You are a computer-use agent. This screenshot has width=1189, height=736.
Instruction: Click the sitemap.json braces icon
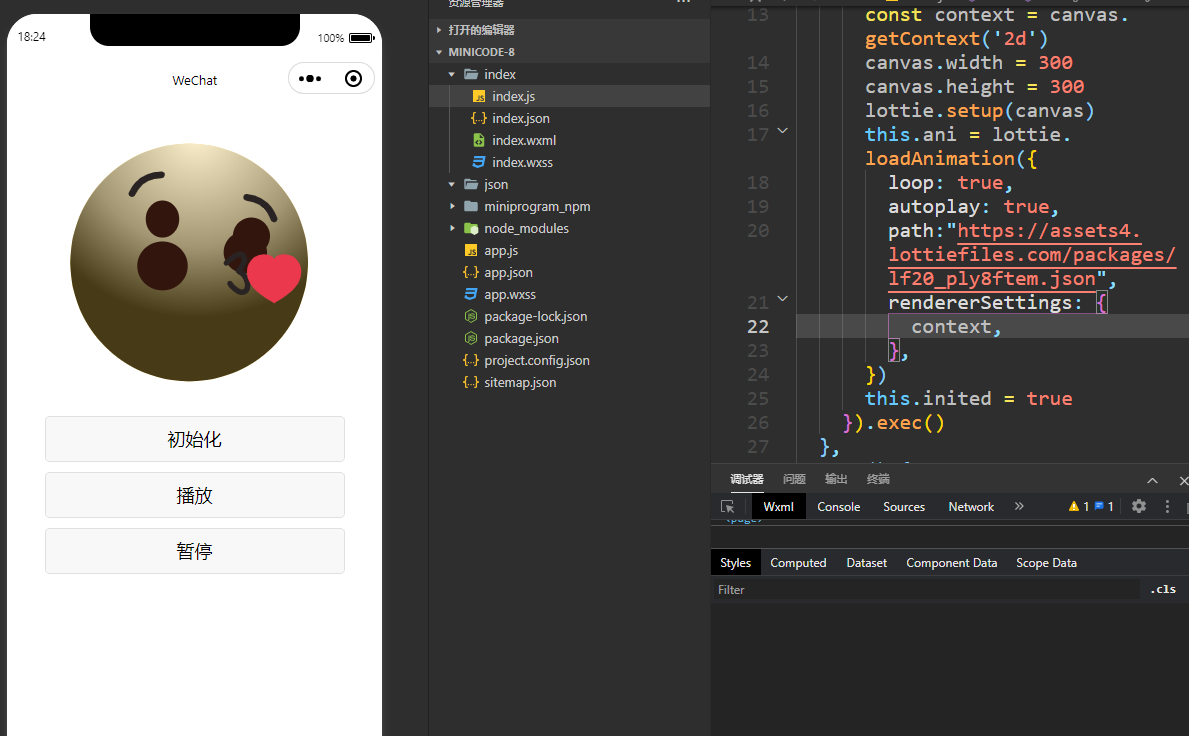(471, 382)
